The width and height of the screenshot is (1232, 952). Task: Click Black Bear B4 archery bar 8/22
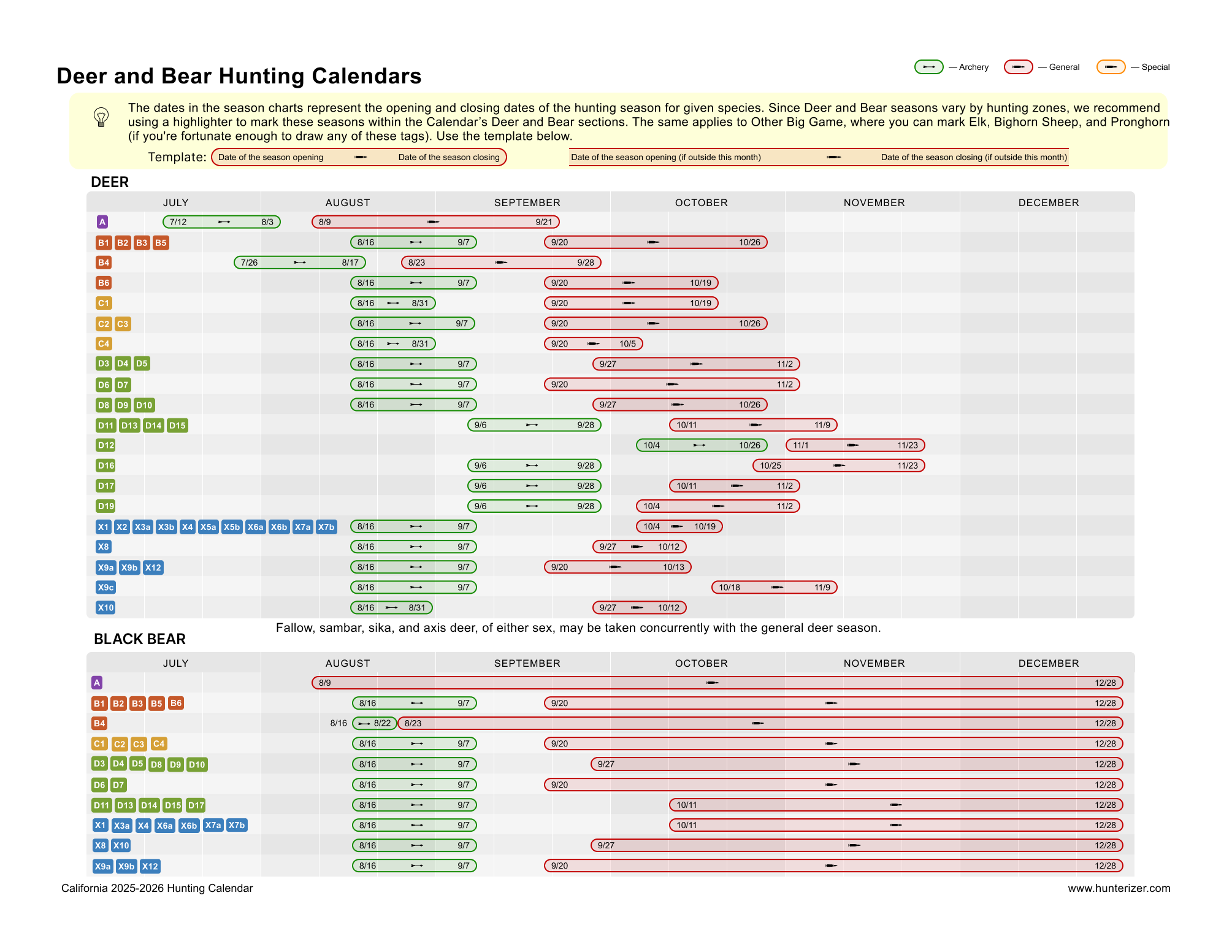click(x=375, y=723)
